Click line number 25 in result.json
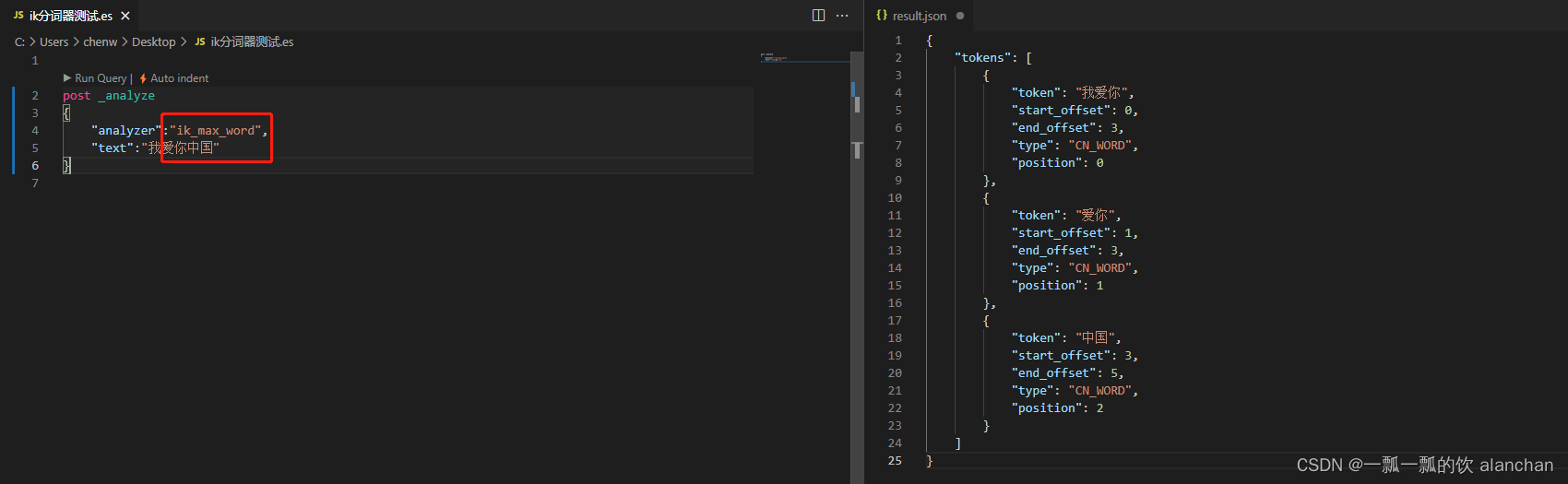 click(x=895, y=461)
